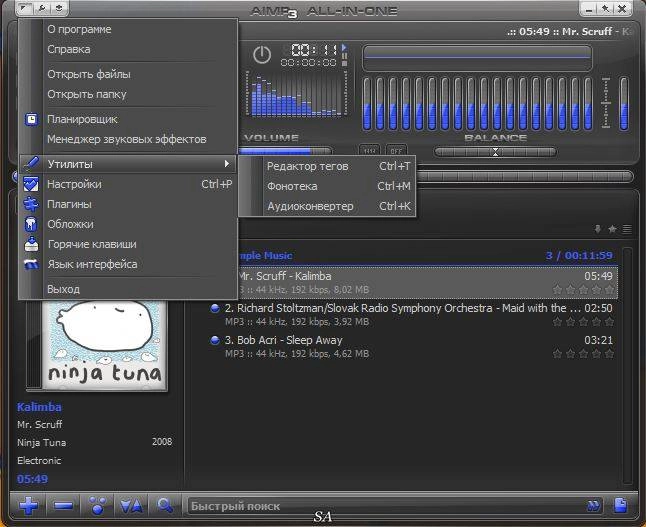Click the spectrum visualization display

click(297, 94)
